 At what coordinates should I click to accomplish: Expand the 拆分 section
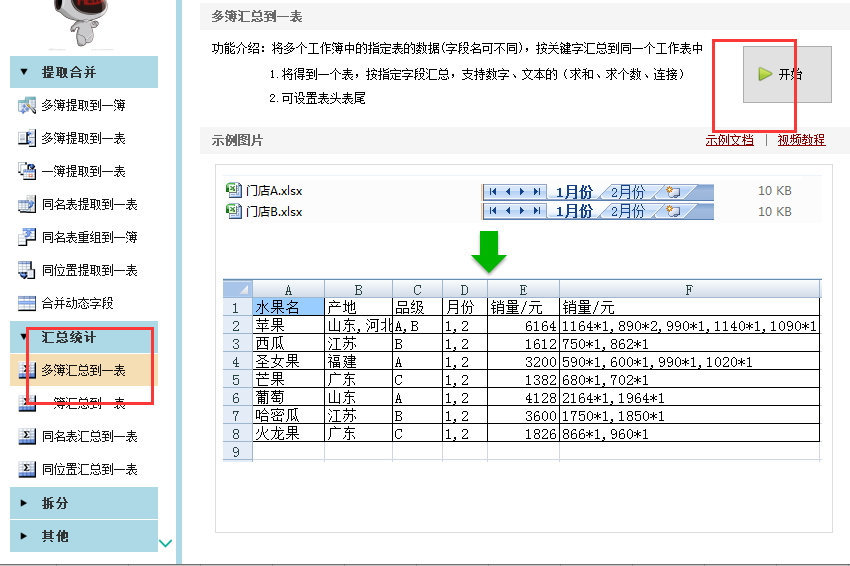(x=24, y=503)
